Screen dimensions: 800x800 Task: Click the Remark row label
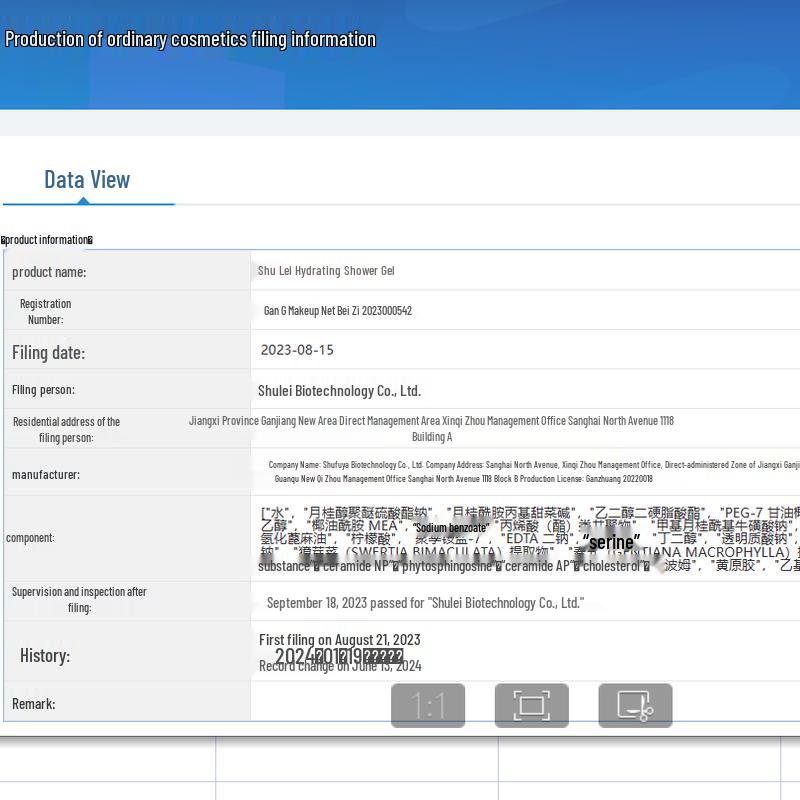point(34,704)
